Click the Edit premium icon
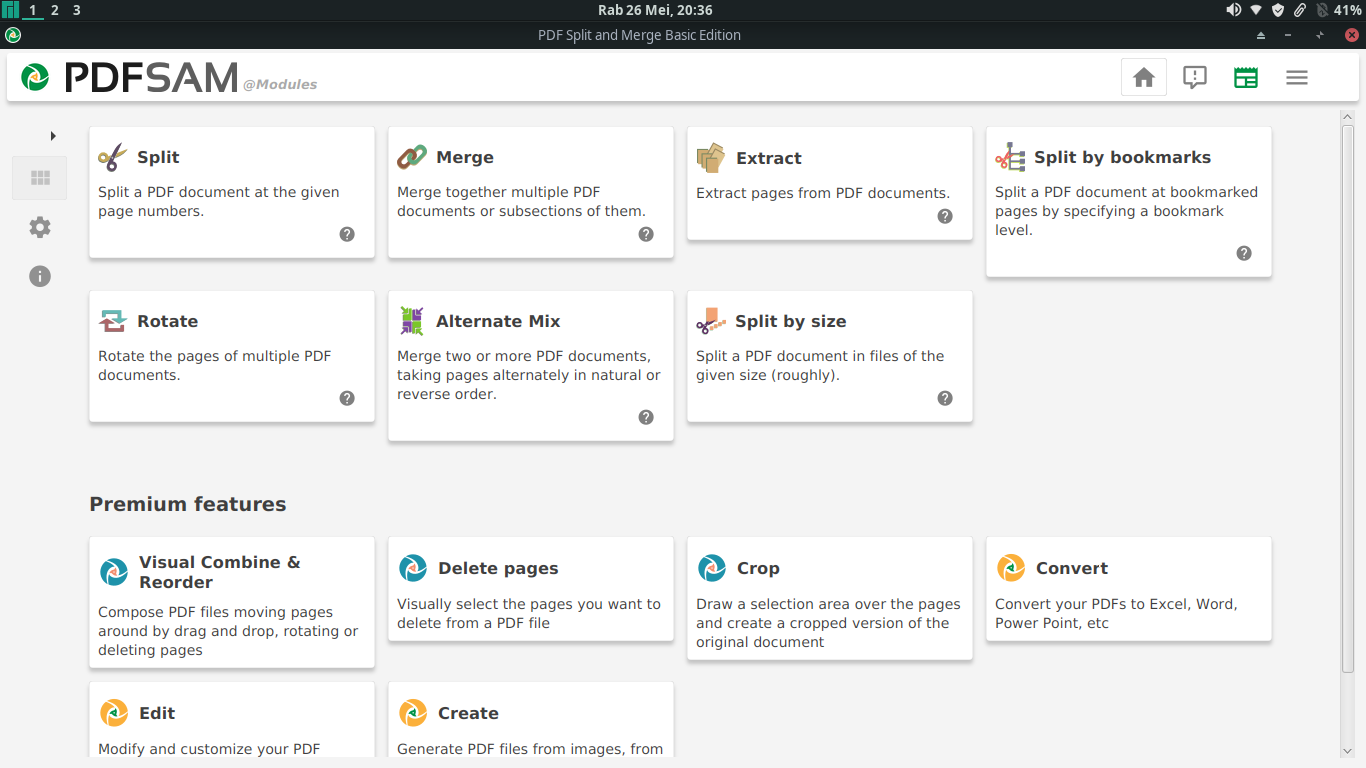1366x768 pixels. pyautogui.click(x=114, y=713)
